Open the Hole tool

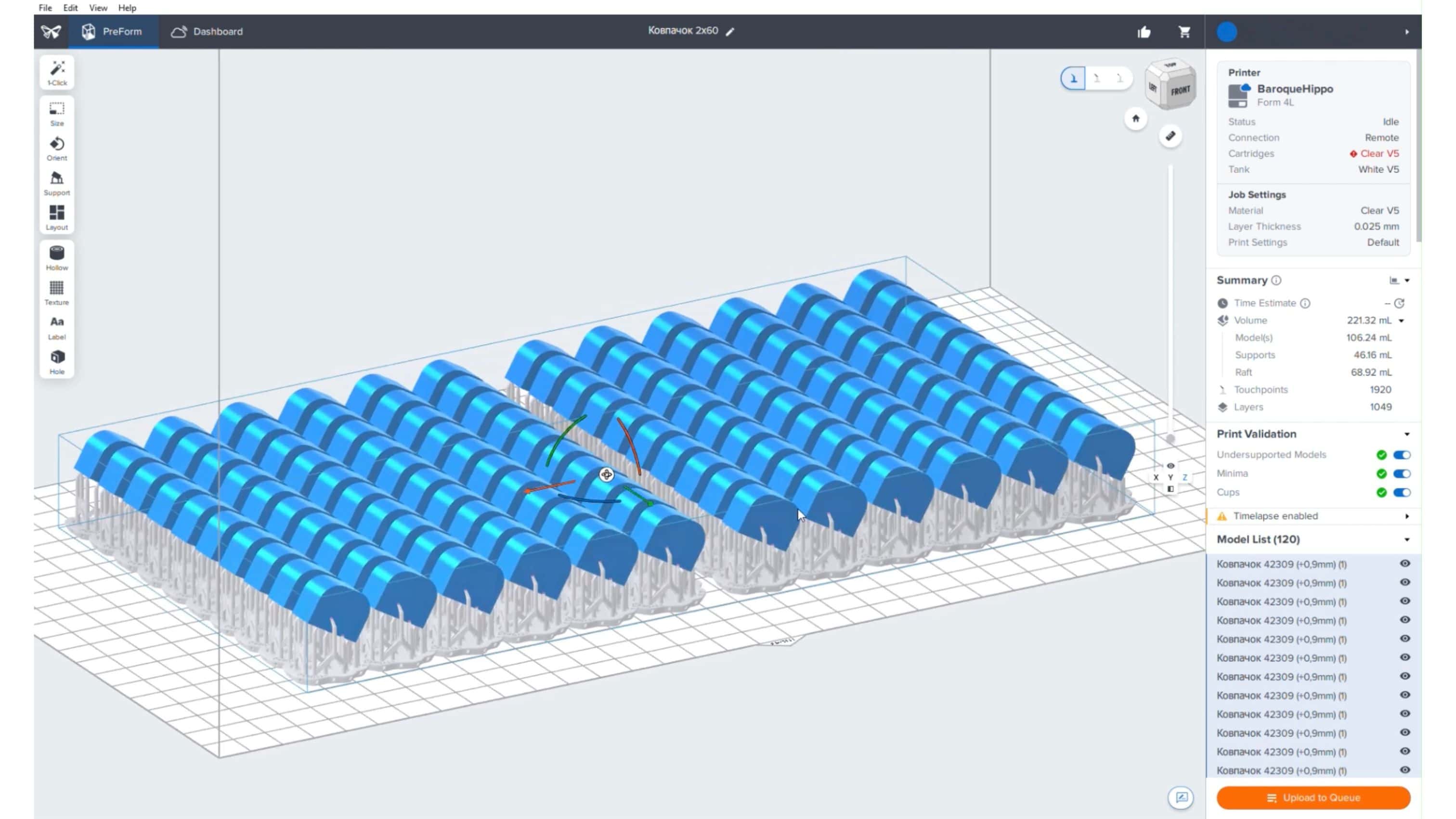[x=56, y=360]
